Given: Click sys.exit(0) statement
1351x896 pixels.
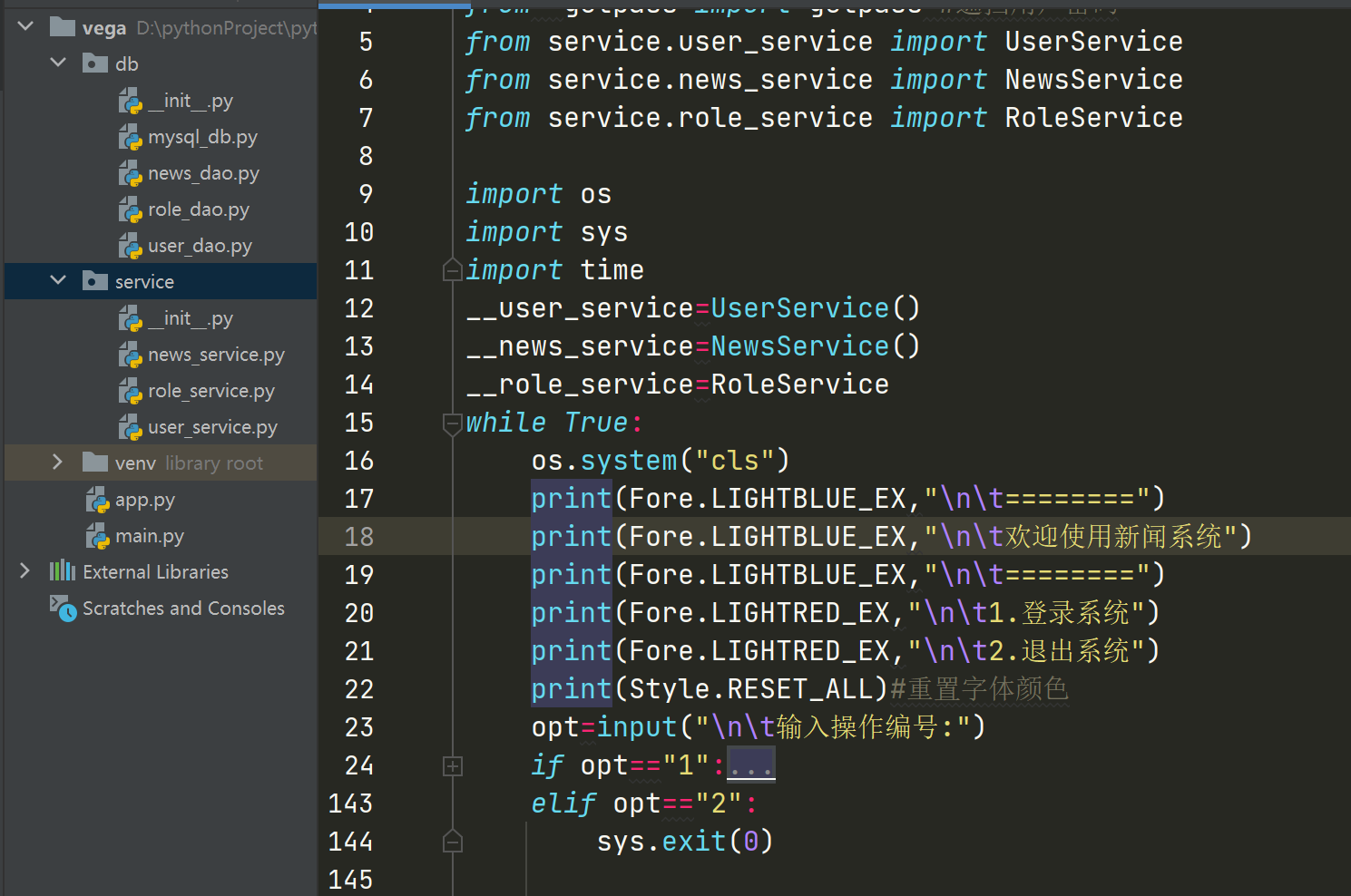Looking at the screenshot, I should [x=685, y=842].
